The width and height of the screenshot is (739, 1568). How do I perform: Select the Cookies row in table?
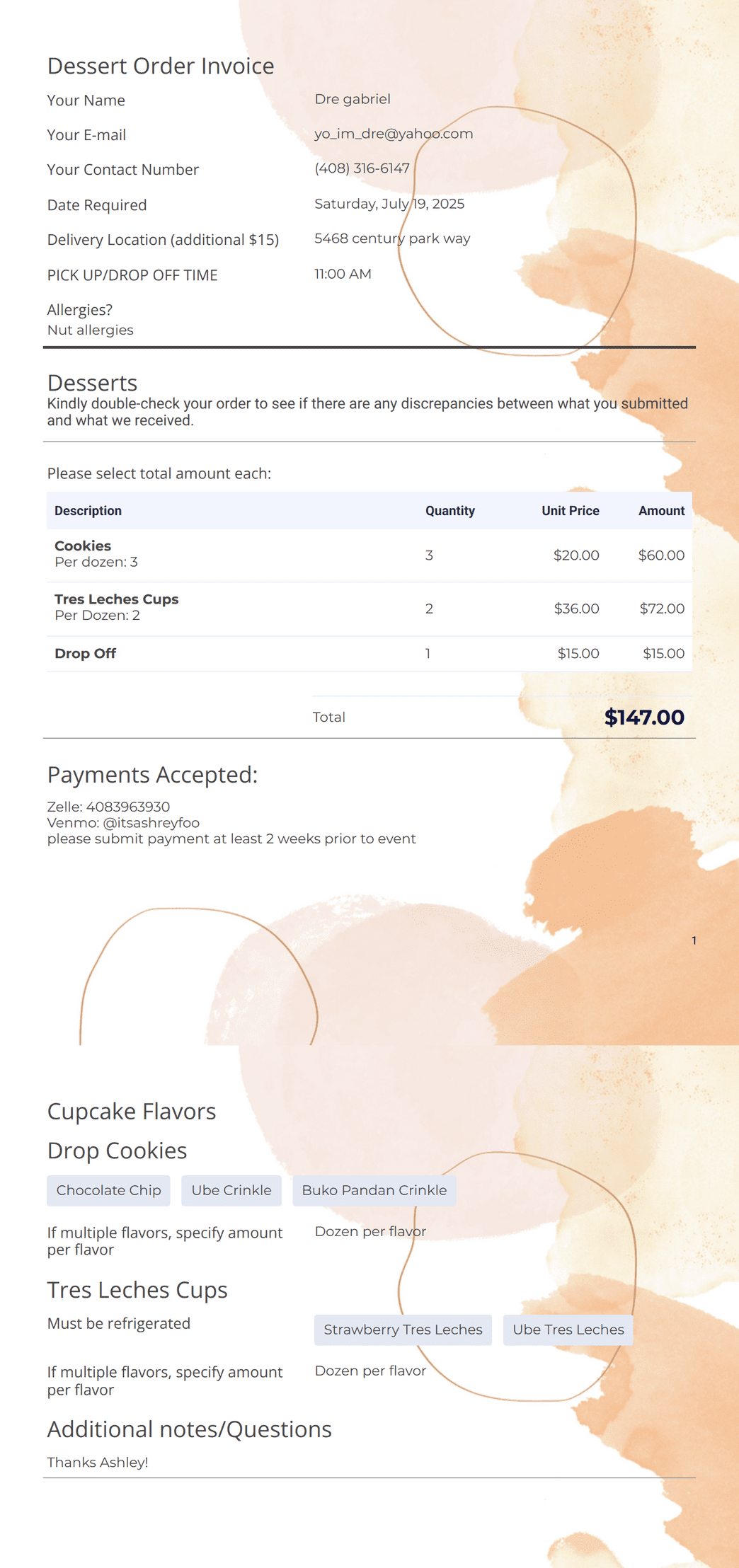pos(369,555)
